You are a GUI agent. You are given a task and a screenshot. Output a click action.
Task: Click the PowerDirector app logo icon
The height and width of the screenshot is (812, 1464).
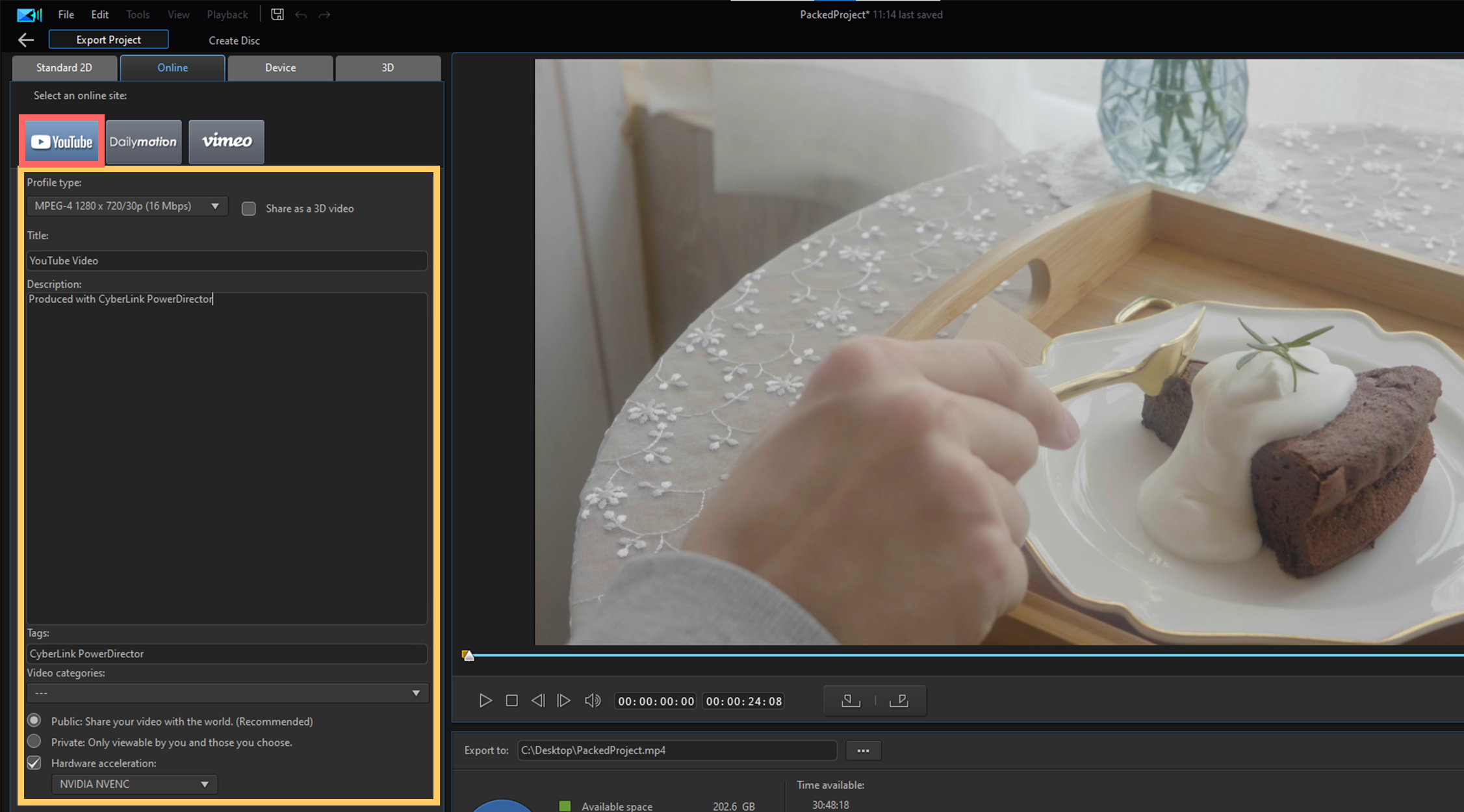tap(29, 14)
